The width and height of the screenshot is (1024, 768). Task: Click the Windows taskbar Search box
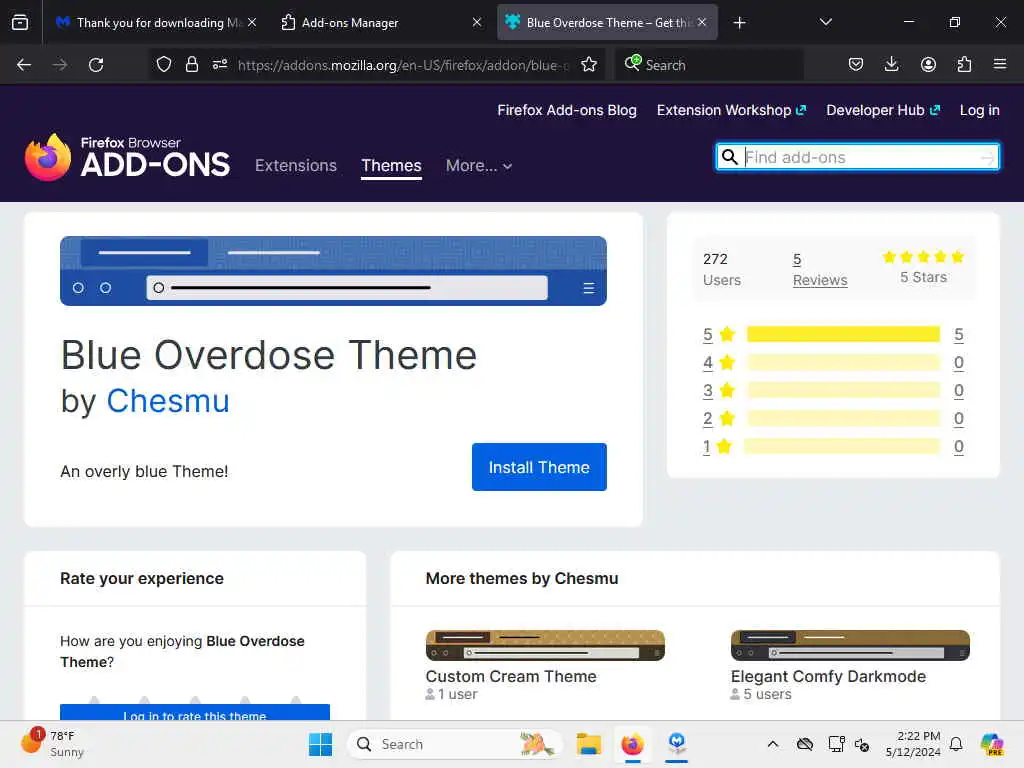[455, 744]
